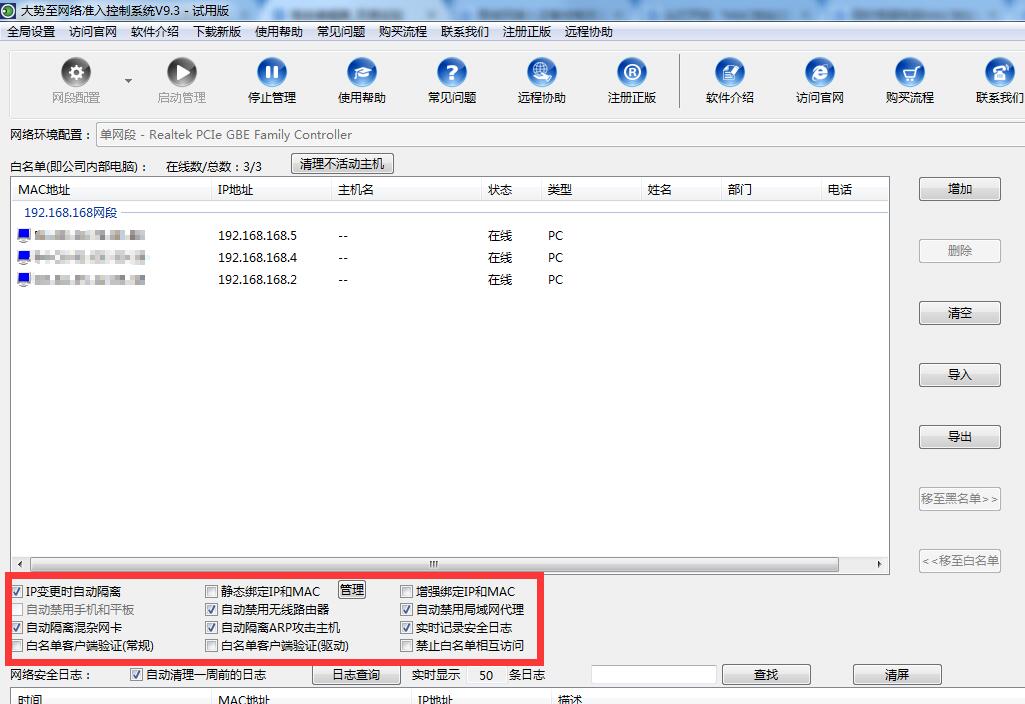Open the 访问官网 menu item
This screenshot has height=704, width=1025.
tap(93, 31)
